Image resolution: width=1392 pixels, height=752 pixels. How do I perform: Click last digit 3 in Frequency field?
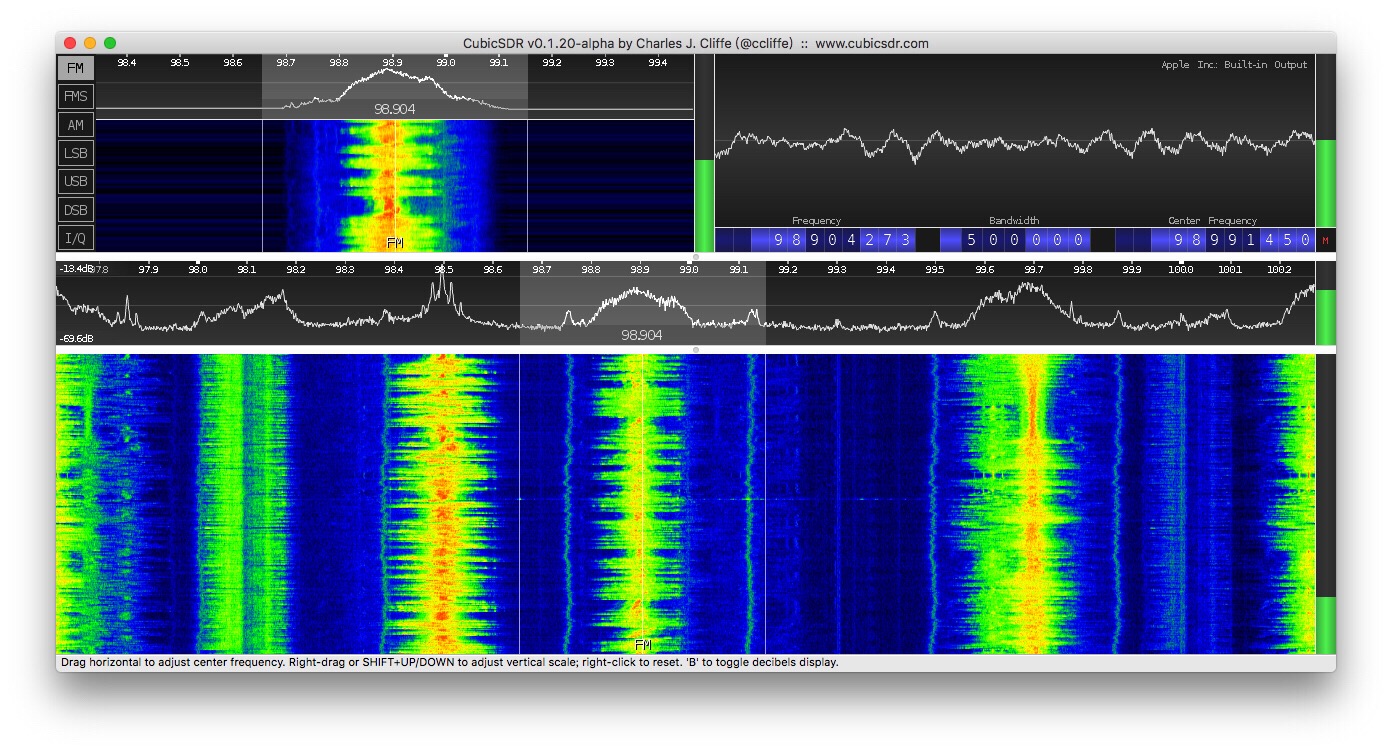[904, 240]
